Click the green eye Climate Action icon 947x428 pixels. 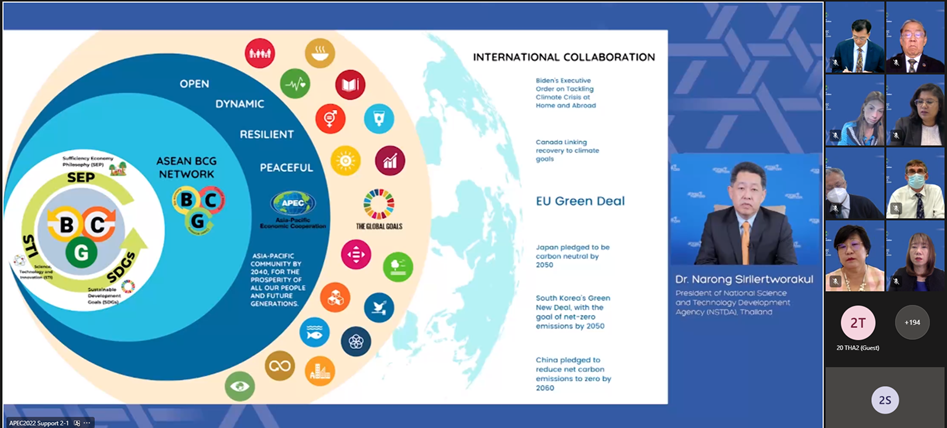(240, 386)
